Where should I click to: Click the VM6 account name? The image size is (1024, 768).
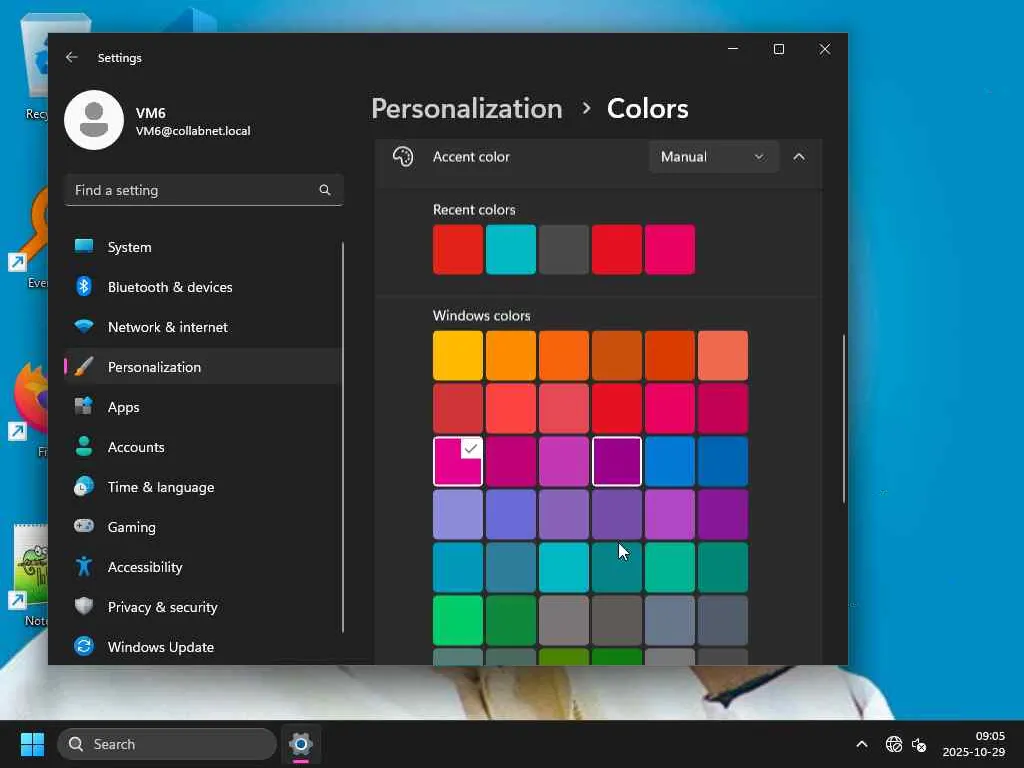click(151, 113)
